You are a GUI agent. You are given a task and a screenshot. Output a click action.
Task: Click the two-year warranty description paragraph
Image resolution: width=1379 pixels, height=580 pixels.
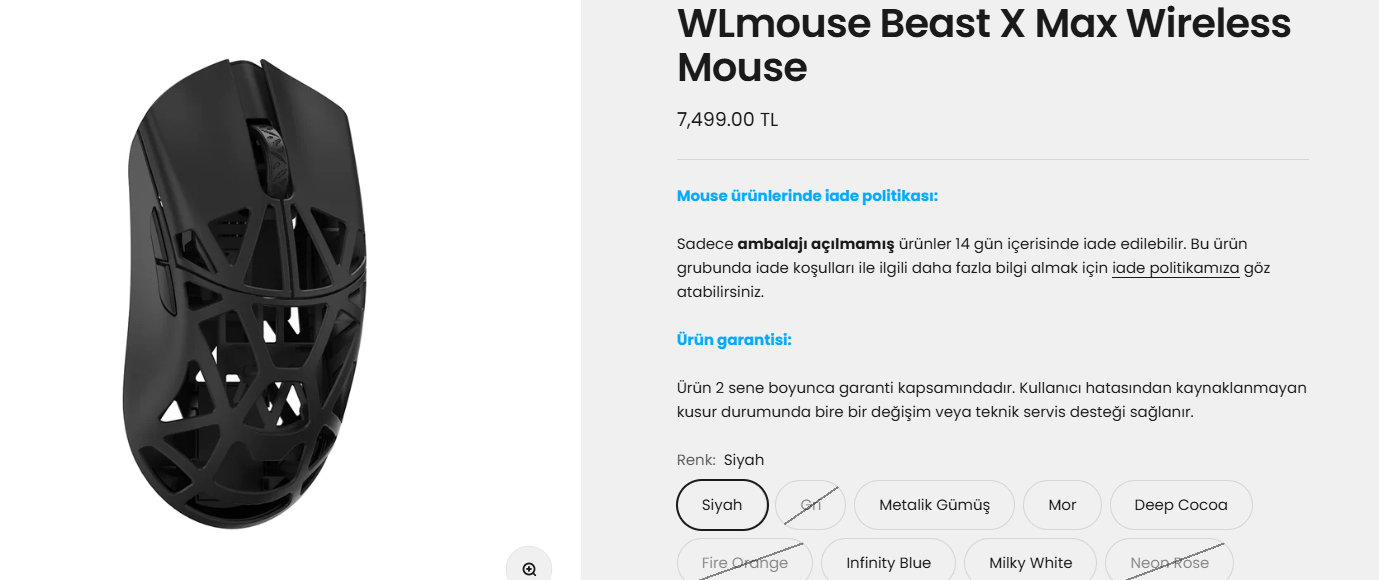tap(991, 399)
